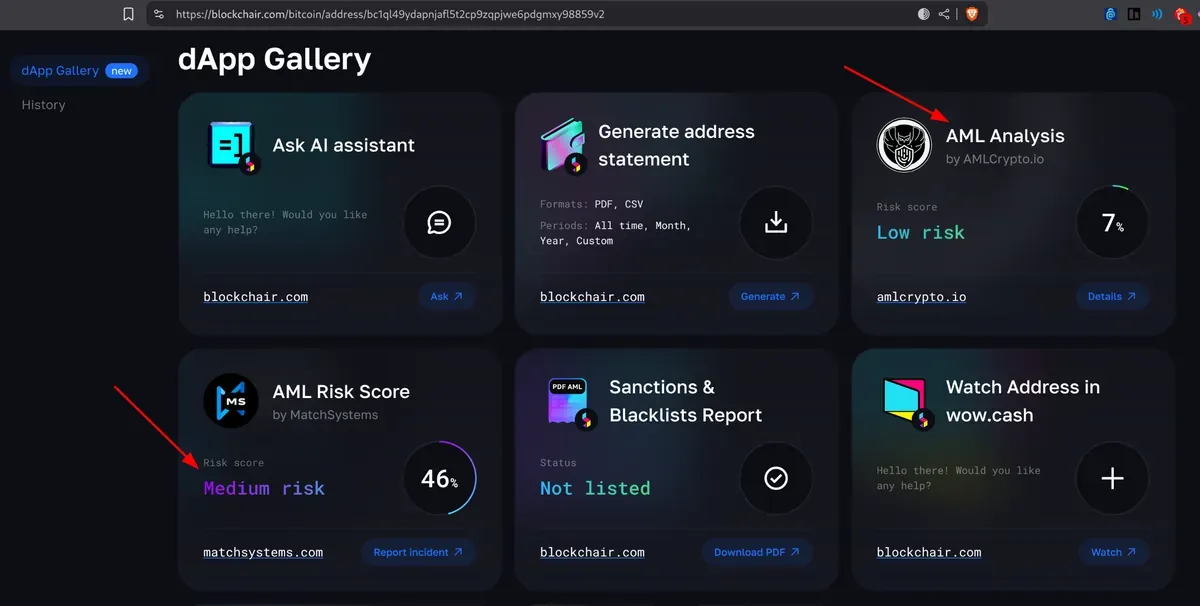Click the 'Formats: PDF, CSV' line

pyautogui.click(x=591, y=205)
